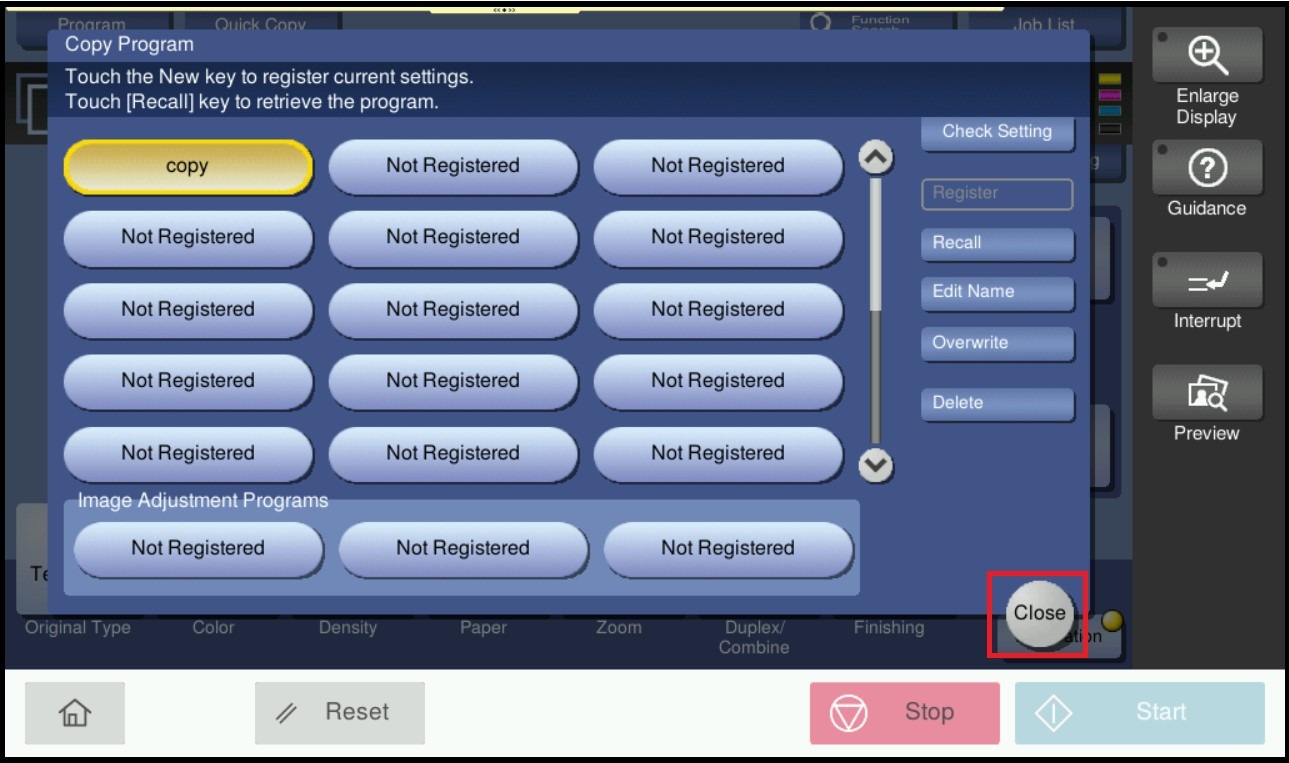The width and height of the screenshot is (1289, 763).
Task: Click Overwrite to replace program
Action: (x=996, y=343)
